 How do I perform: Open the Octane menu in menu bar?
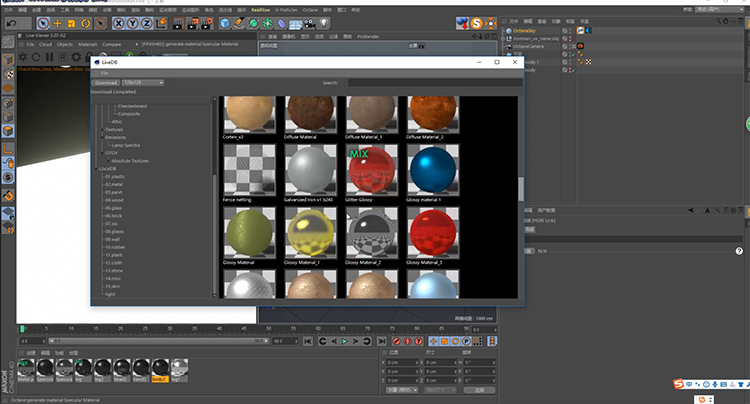[x=310, y=10]
